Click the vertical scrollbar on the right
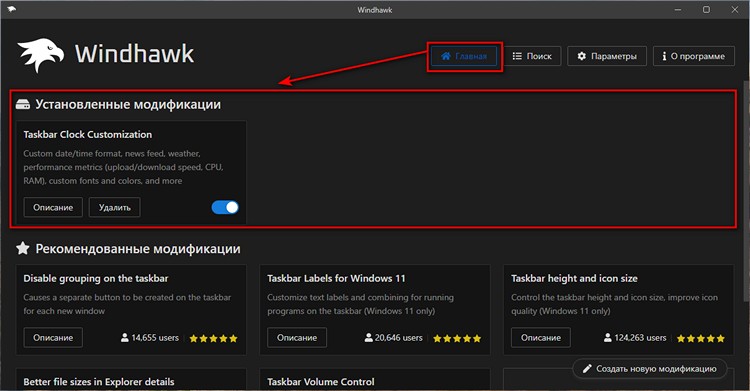 (746, 191)
